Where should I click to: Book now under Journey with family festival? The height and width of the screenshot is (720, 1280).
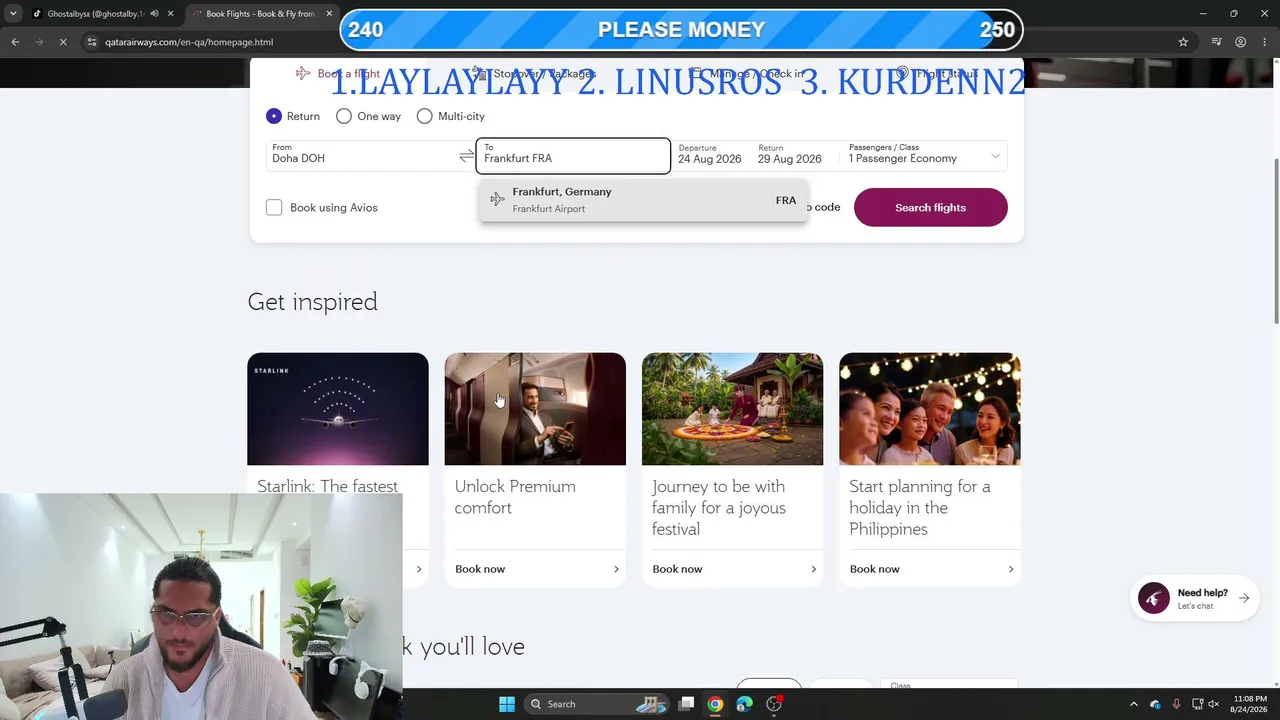click(734, 569)
